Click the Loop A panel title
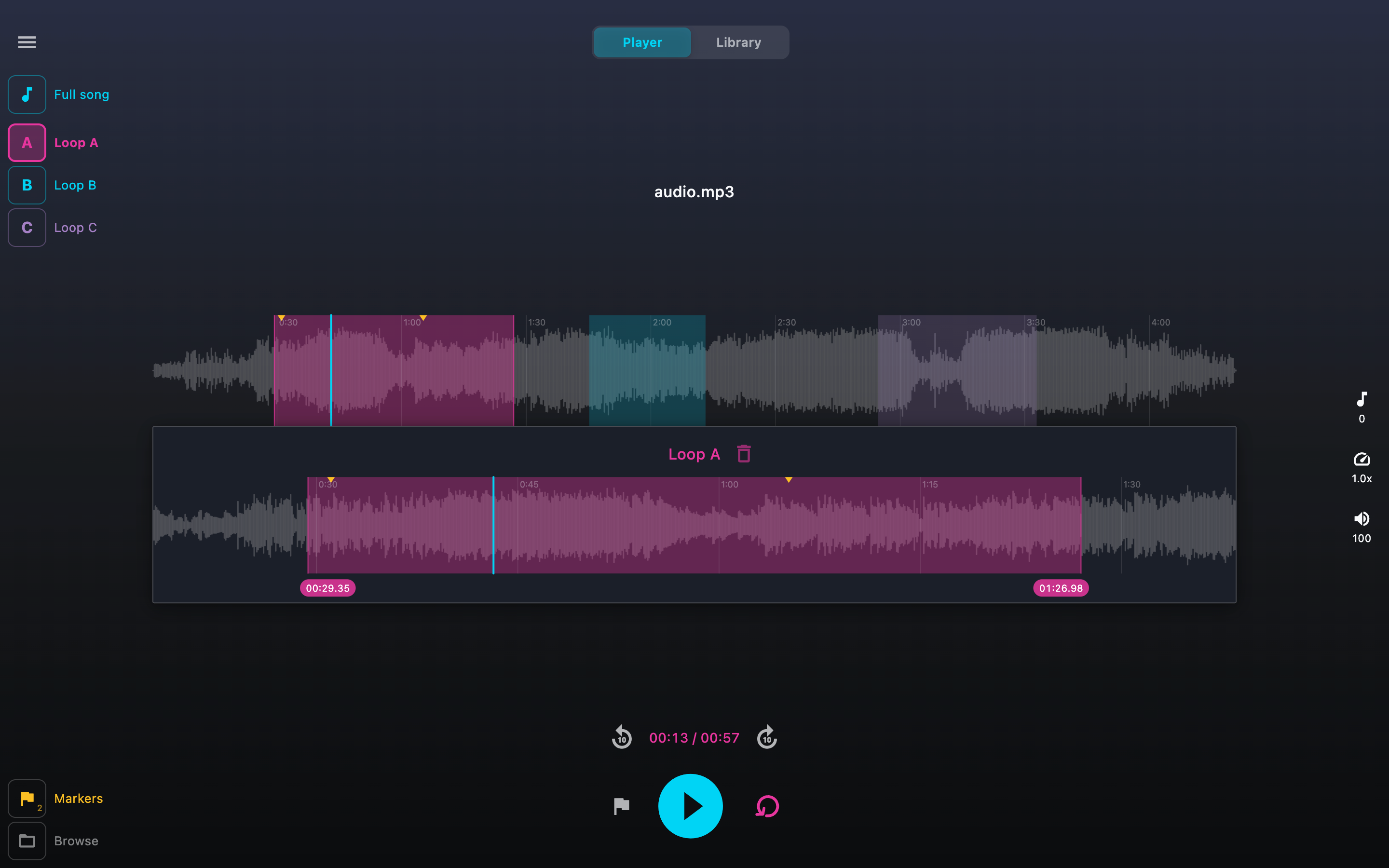 coord(694,454)
